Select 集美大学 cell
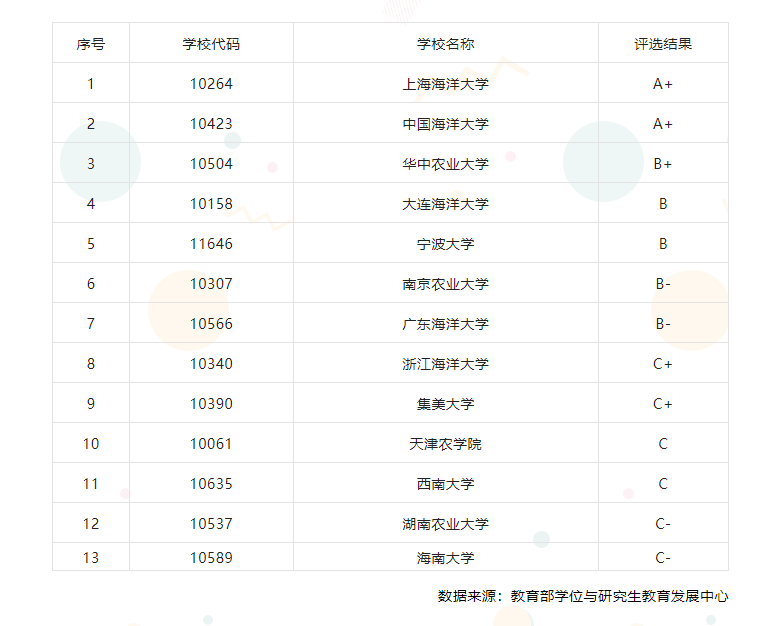Image resolution: width=783 pixels, height=626 pixels. click(x=445, y=403)
